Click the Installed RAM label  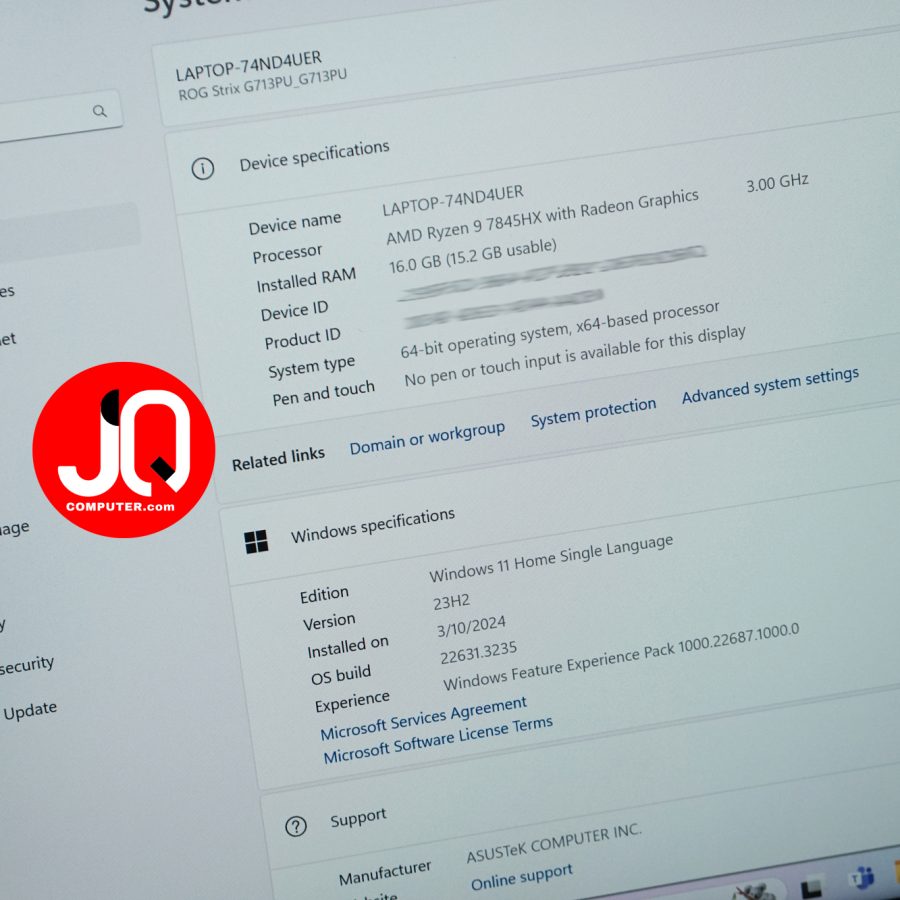306,280
